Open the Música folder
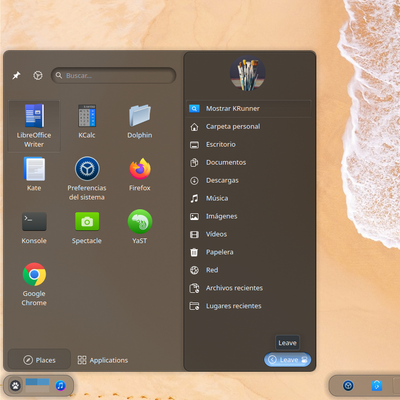The height and width of the screenshot is (400, 400). click(x=249, y=198)
